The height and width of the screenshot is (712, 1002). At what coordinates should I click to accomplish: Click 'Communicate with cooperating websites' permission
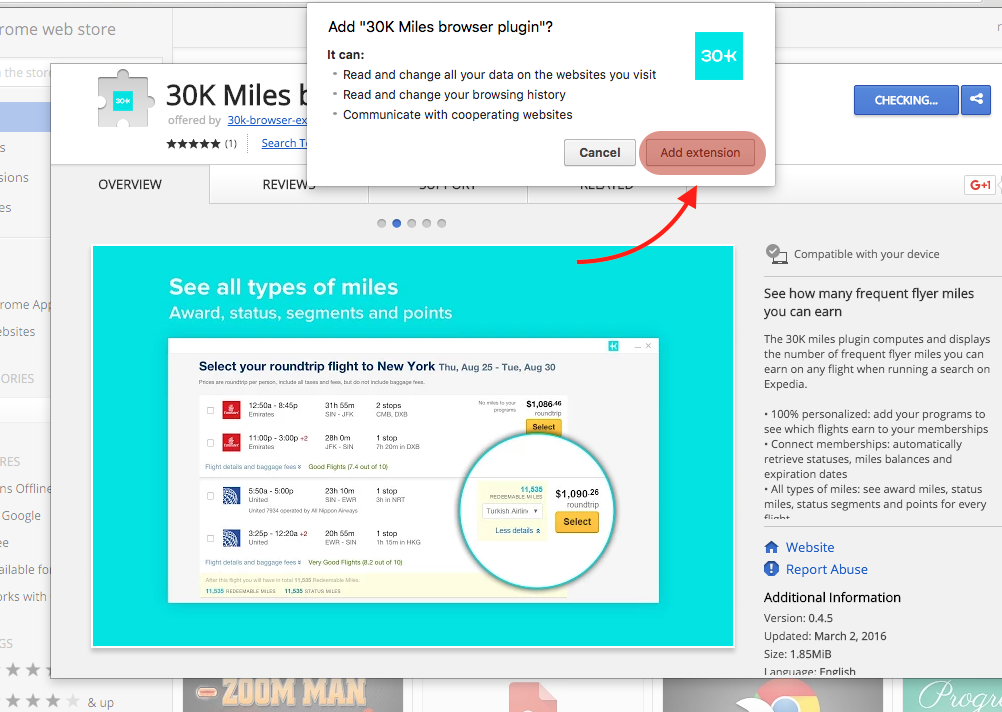click(x=458, y=115)
